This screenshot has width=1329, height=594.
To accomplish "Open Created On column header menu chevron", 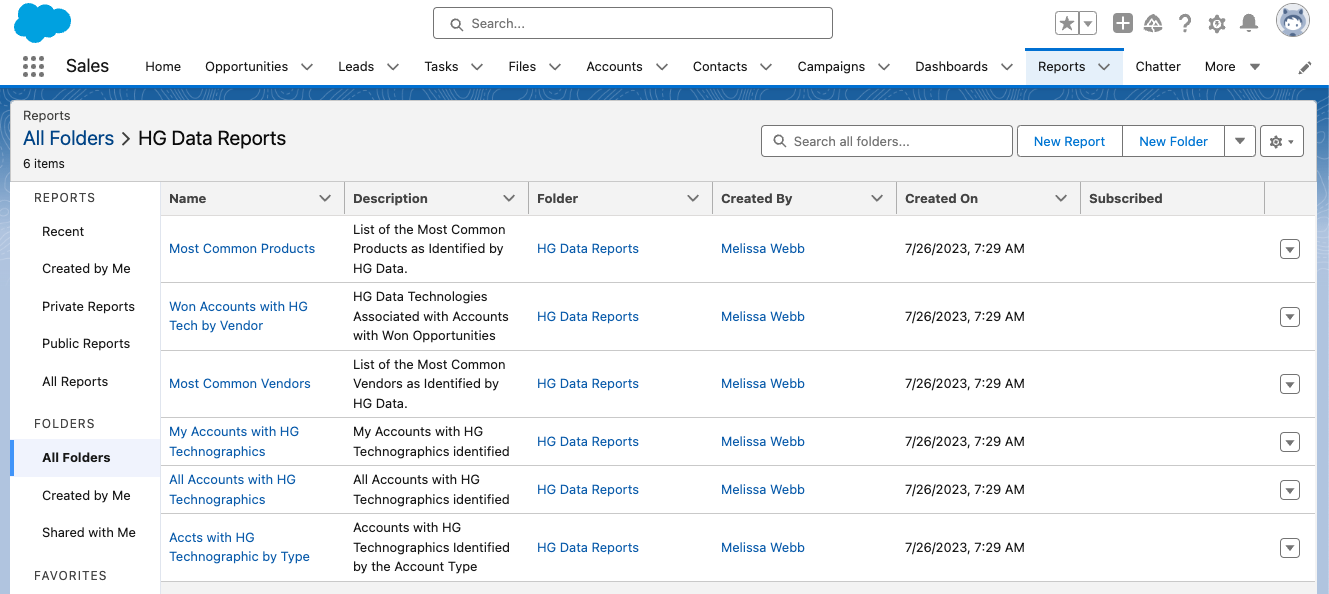I will [1061, 198].
